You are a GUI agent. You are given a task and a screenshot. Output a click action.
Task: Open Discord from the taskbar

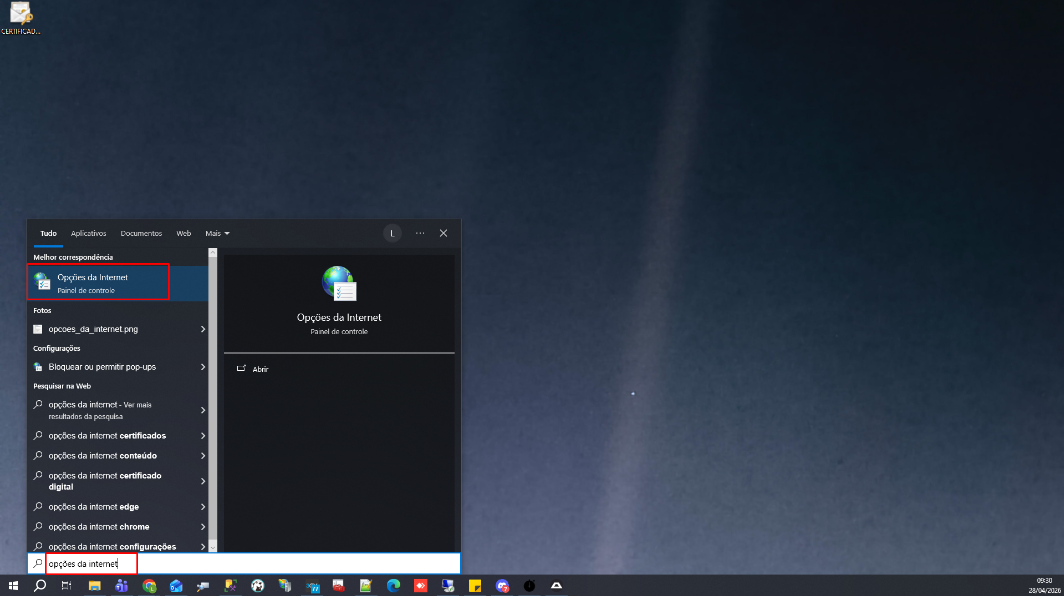coord(502,585)
